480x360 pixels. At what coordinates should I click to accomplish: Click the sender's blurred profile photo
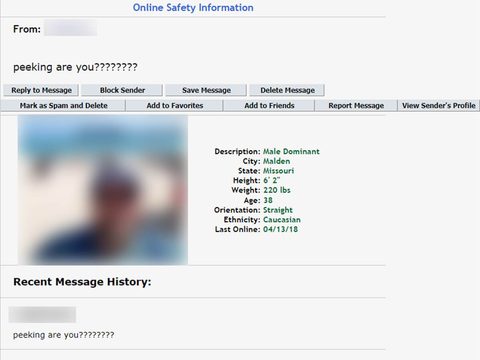tap(103, 190)
